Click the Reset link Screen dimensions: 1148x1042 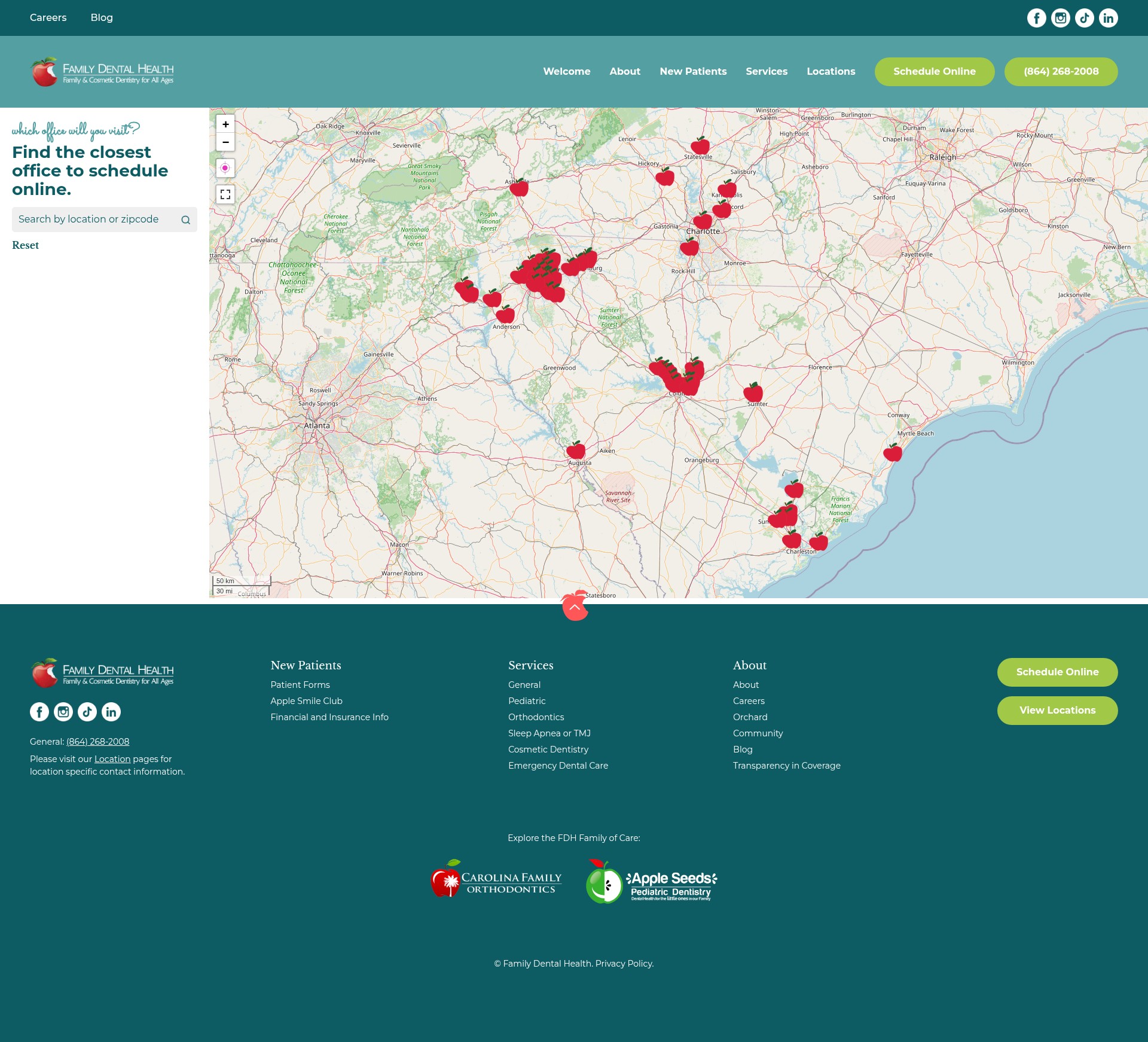click(x=25, y=245)
